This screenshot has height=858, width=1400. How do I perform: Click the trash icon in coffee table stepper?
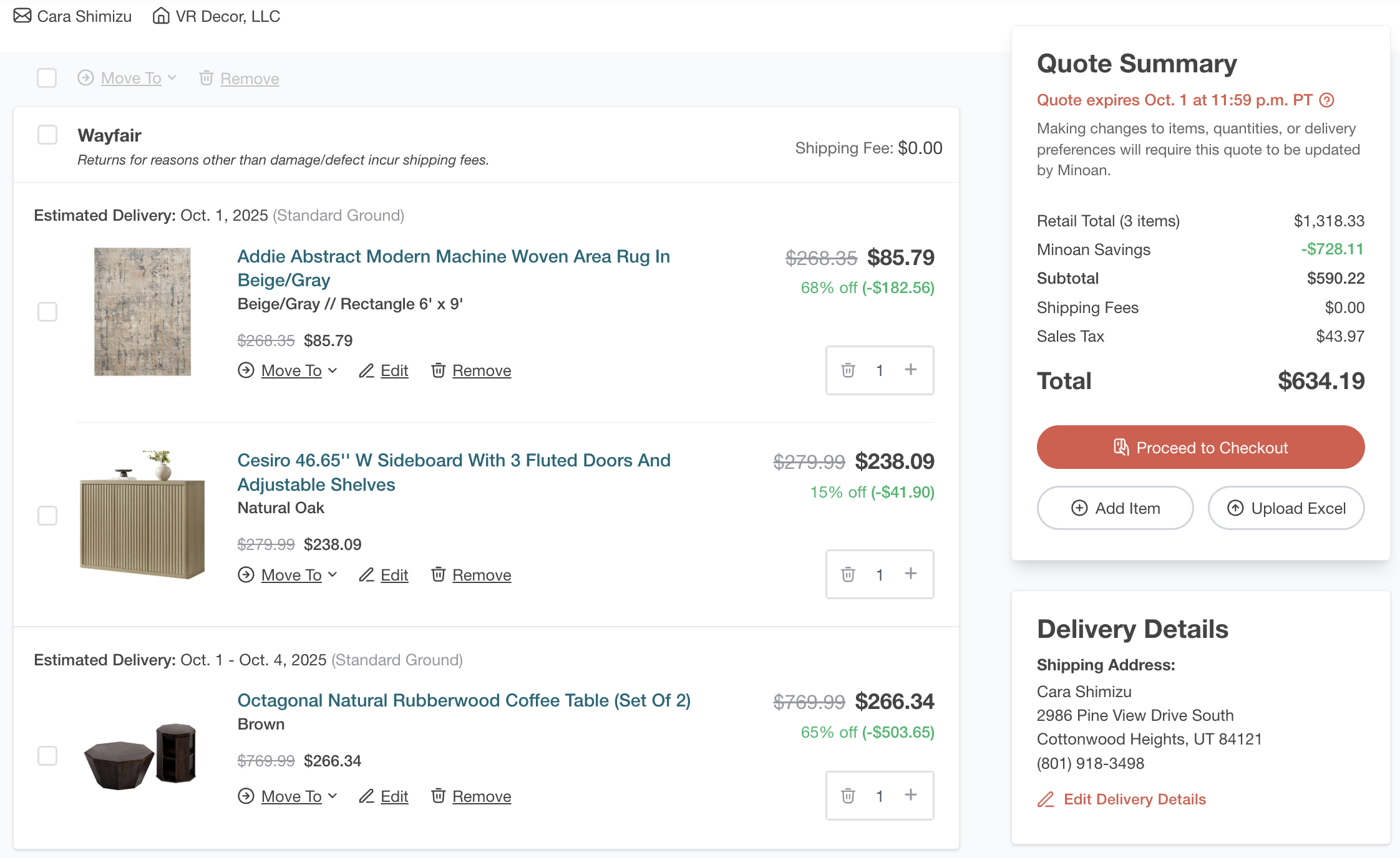(848, 796)
